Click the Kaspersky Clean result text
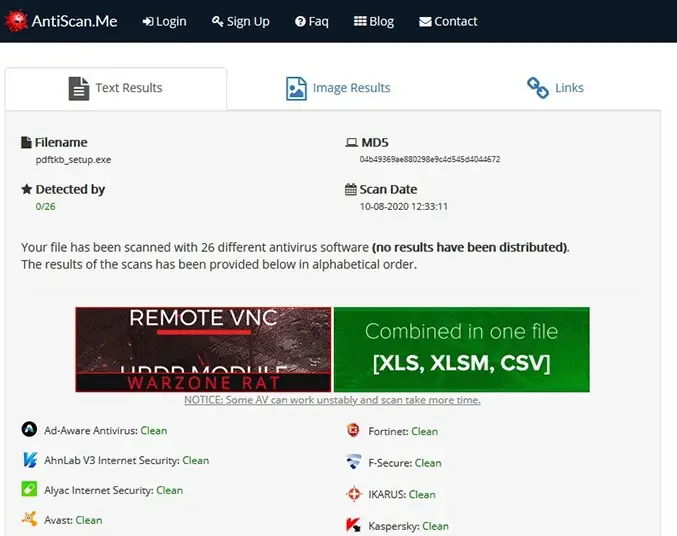The image size is (677, 536). click(436, 526)
